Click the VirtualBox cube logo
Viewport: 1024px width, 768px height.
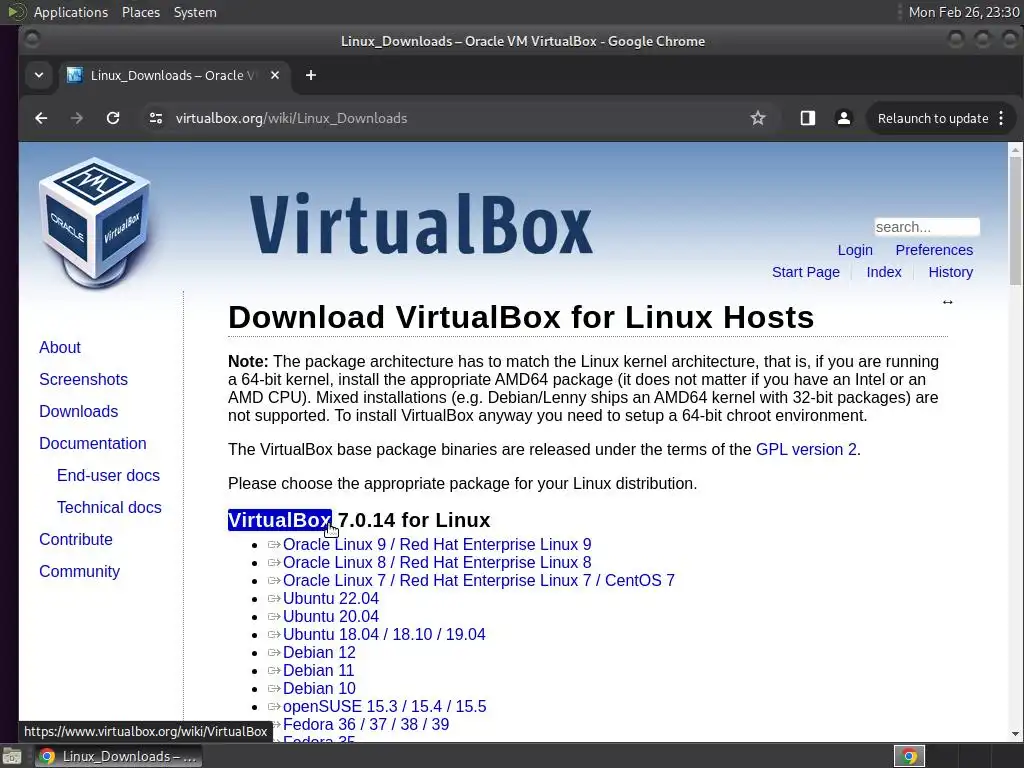pos(95,223)
